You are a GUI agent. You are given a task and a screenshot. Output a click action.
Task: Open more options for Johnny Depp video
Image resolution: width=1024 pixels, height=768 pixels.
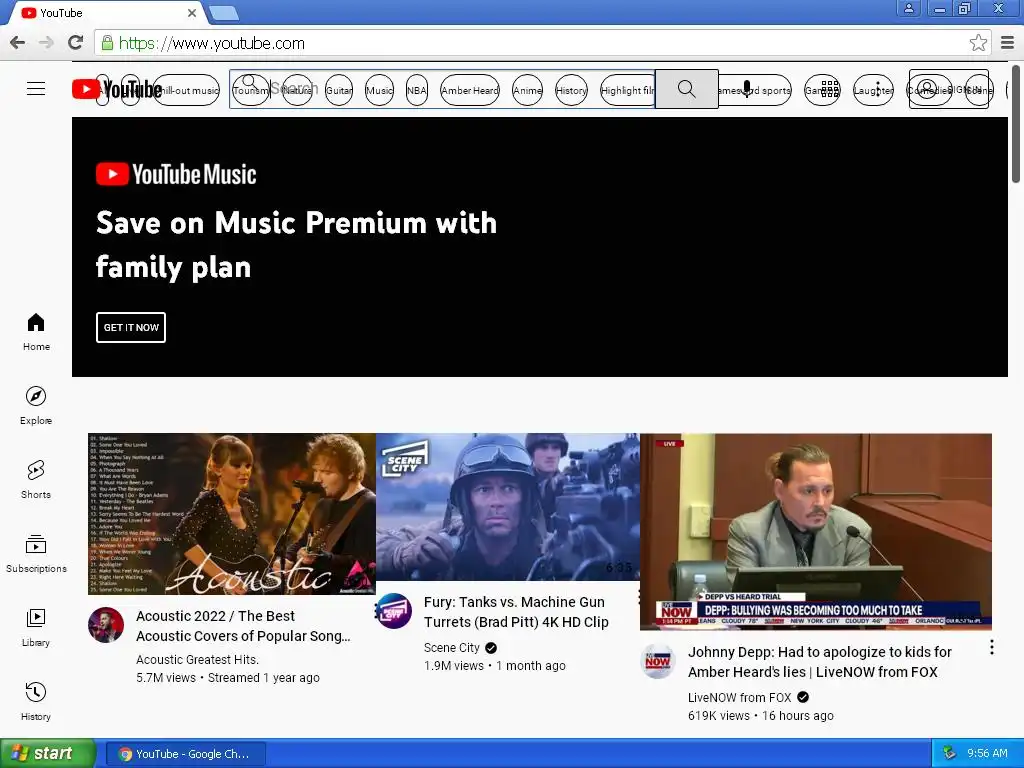[x=991, y=647]
